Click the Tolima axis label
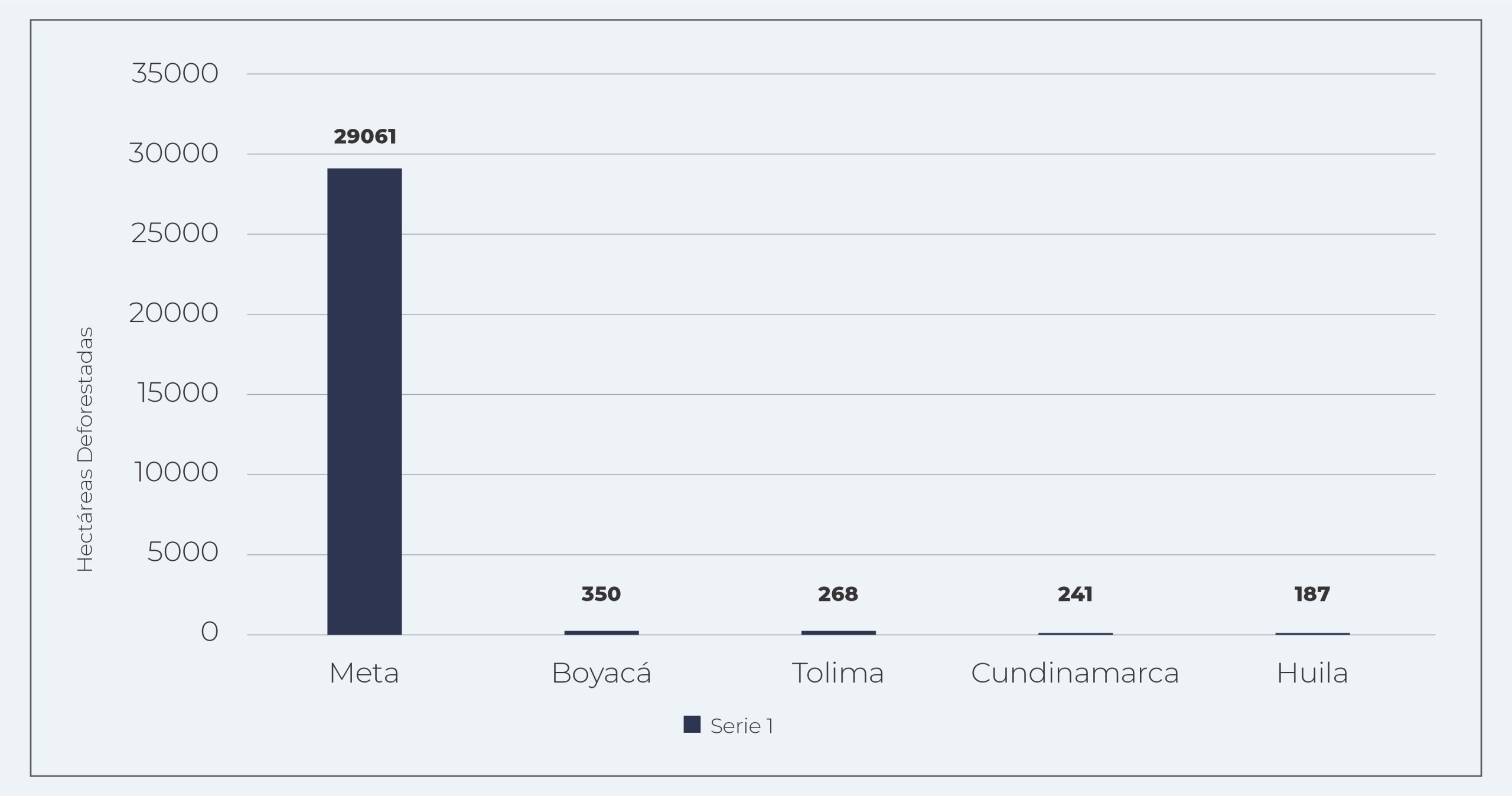Viewport: 1512px width, 796px height. 838,673
